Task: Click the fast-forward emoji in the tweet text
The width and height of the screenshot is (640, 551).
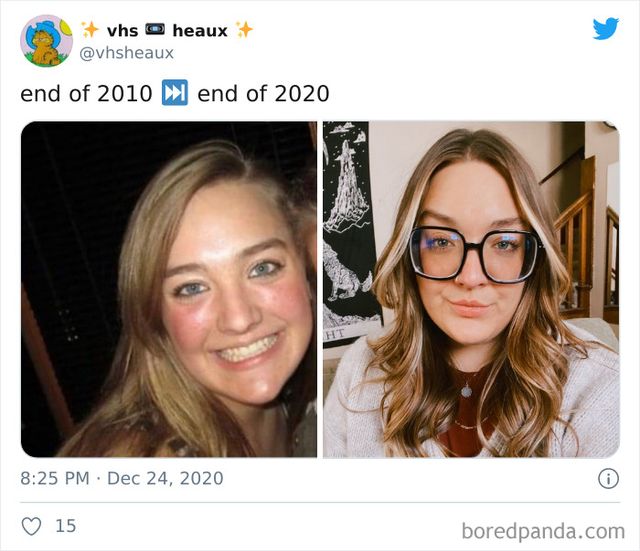Action: 175,94
